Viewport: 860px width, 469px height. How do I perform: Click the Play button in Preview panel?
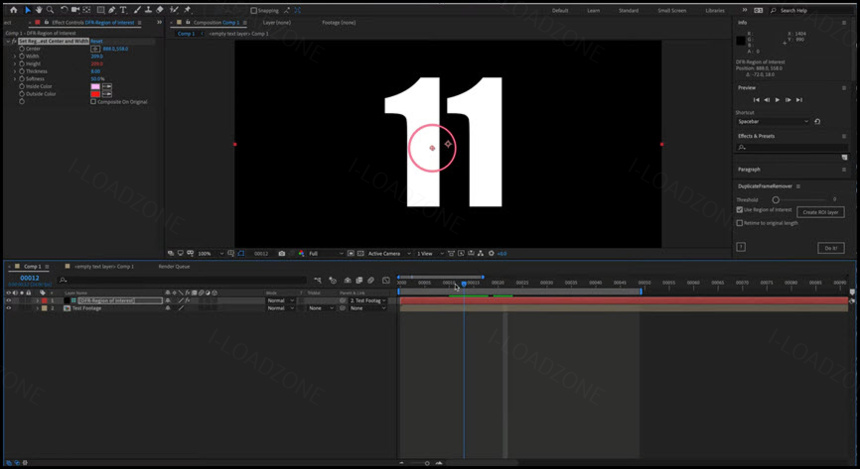[x=777, y=100]
